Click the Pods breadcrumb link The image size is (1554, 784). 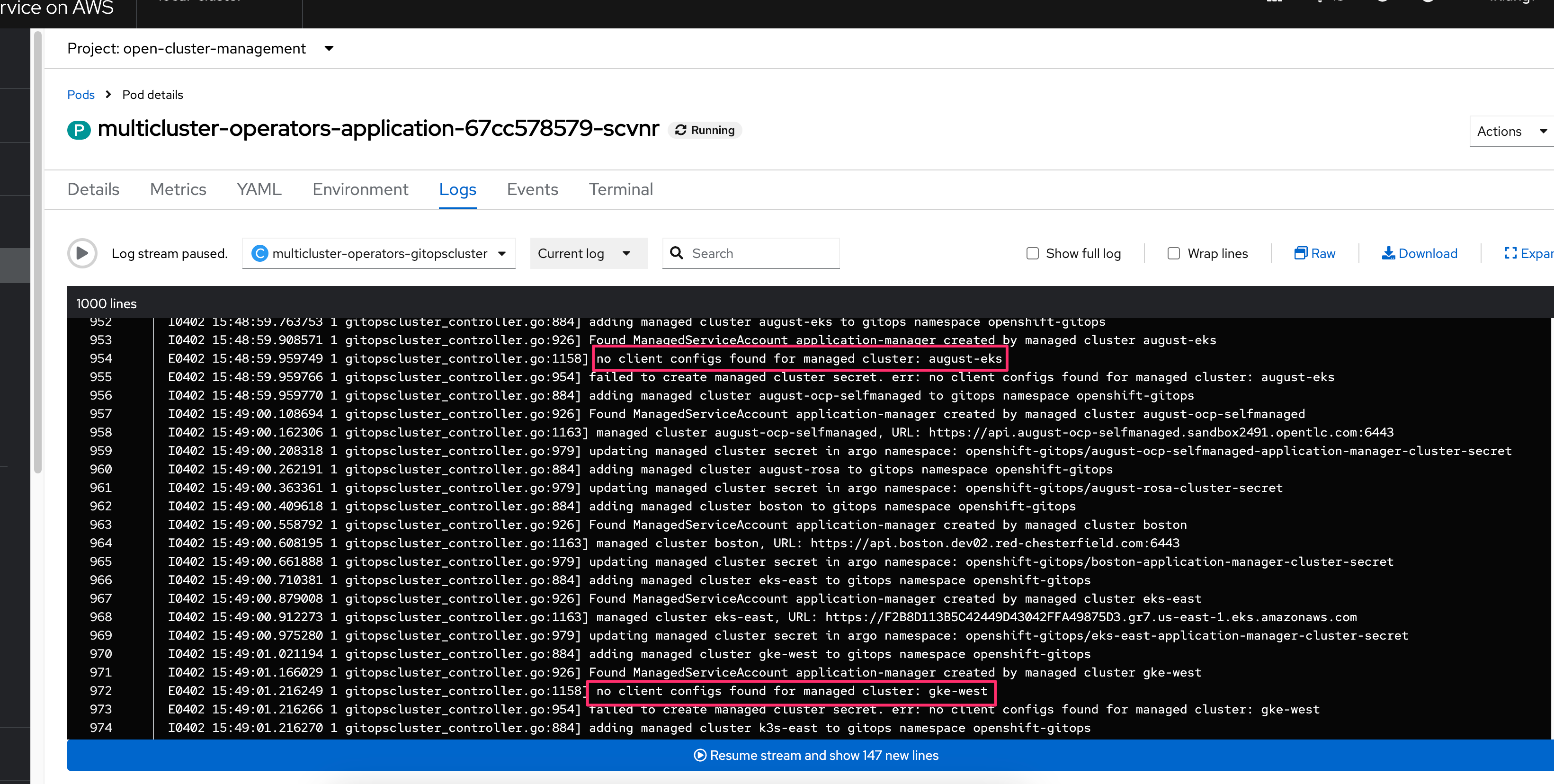81,95
